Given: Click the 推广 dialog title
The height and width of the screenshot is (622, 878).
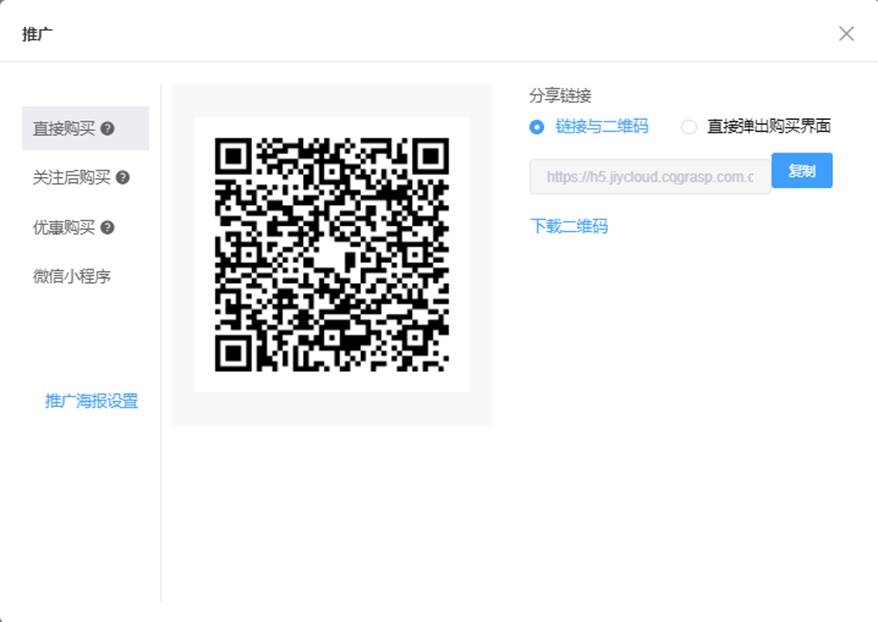Looking at the screenshot, I should pyautogui.click(x=38, y=34).
